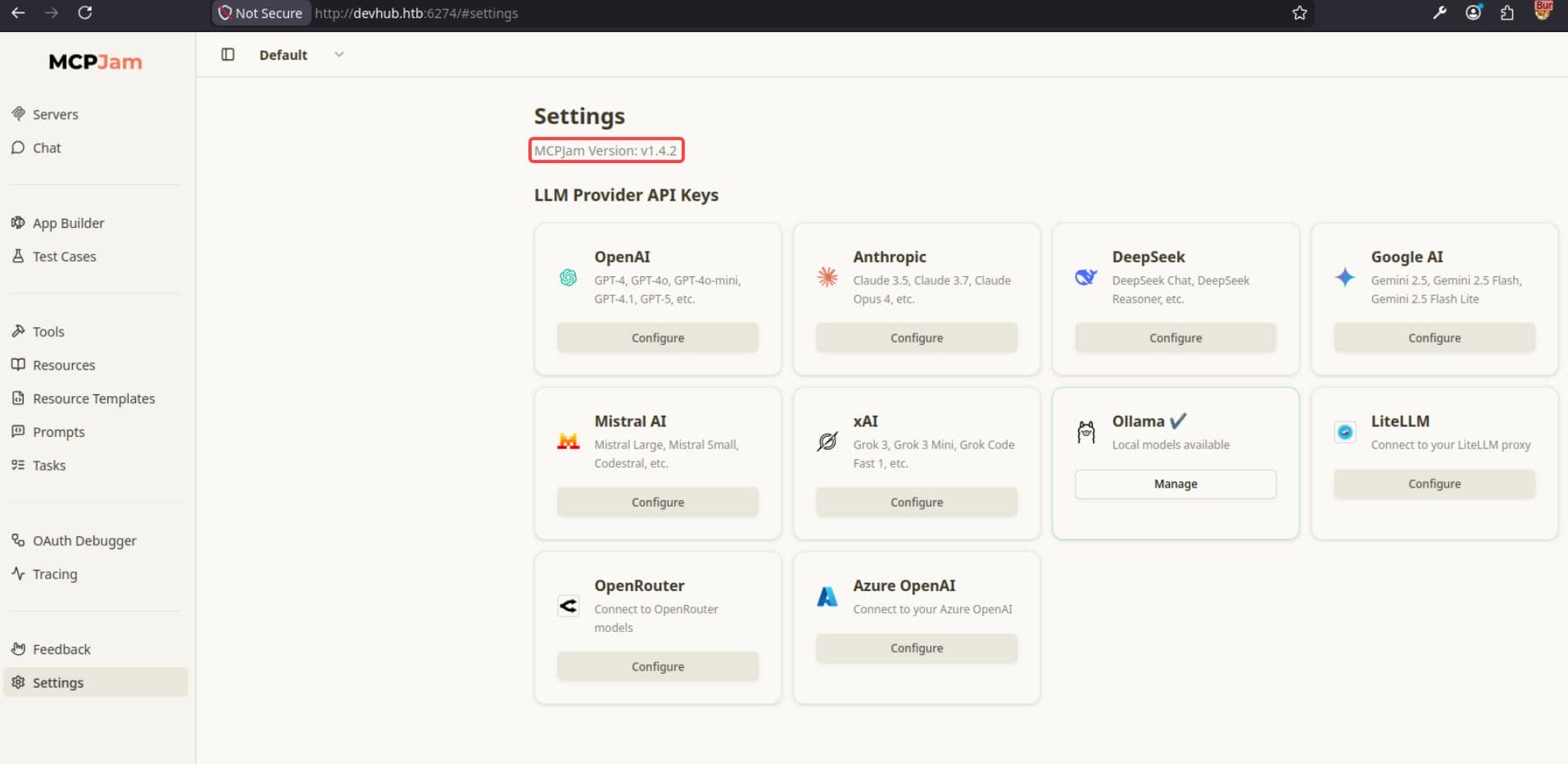Viewport: 1568px width, 764px height.
Task: Open the Chat page in sidebar
Action: coord(95,148)
